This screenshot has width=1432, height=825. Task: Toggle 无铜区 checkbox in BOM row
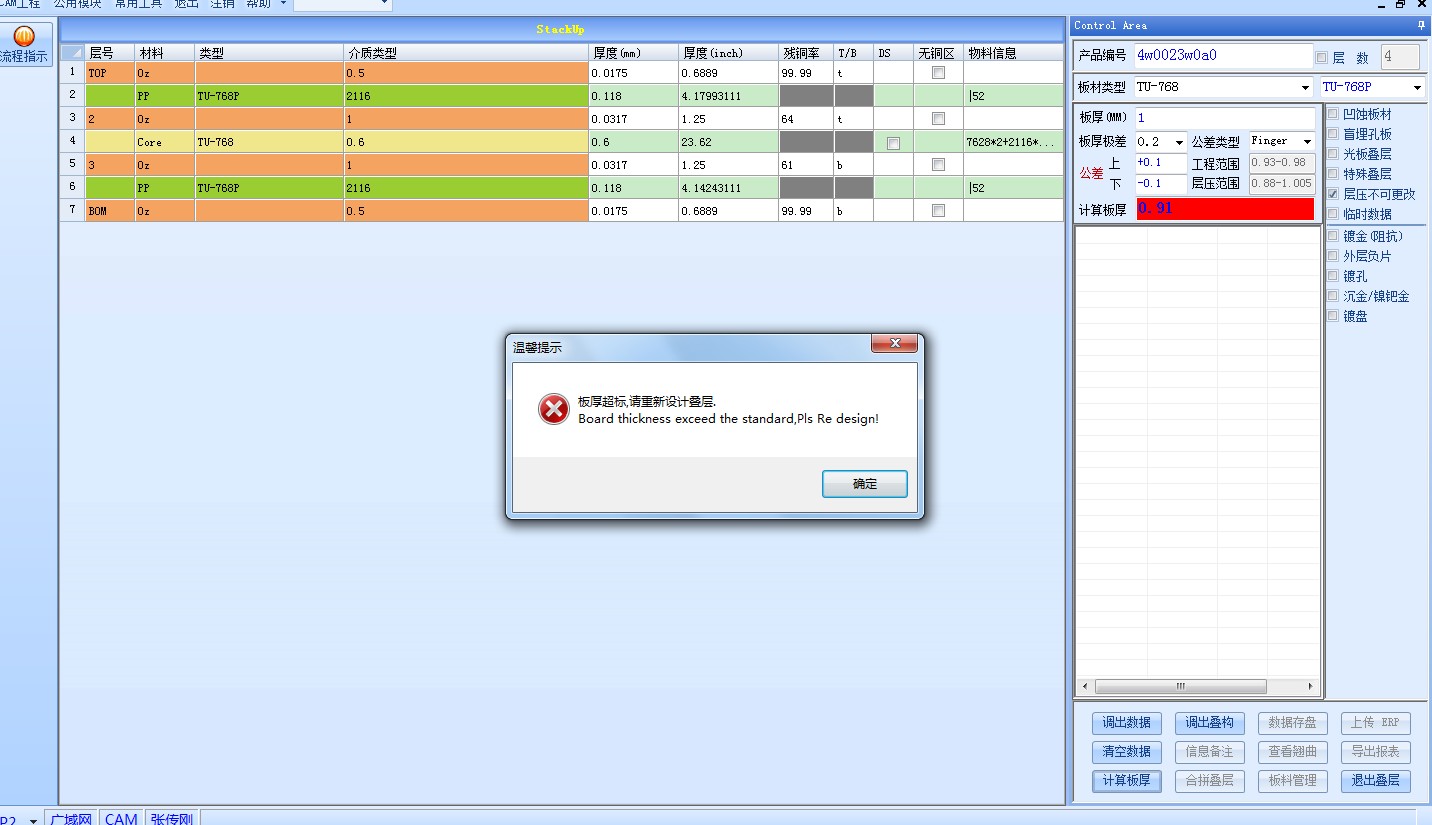coord(938,211)
